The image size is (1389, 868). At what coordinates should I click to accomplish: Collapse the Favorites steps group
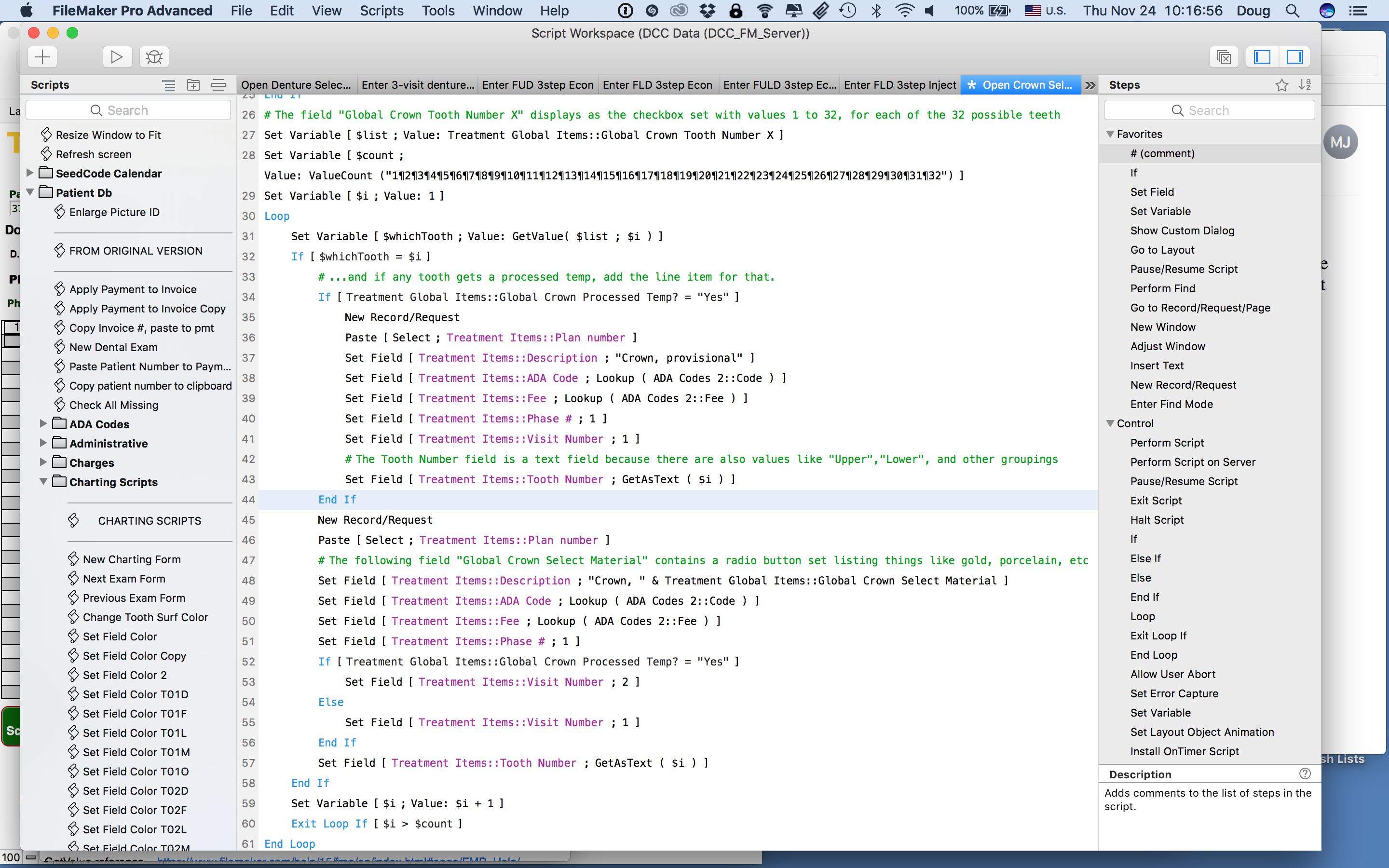[x=1110, y=134]
